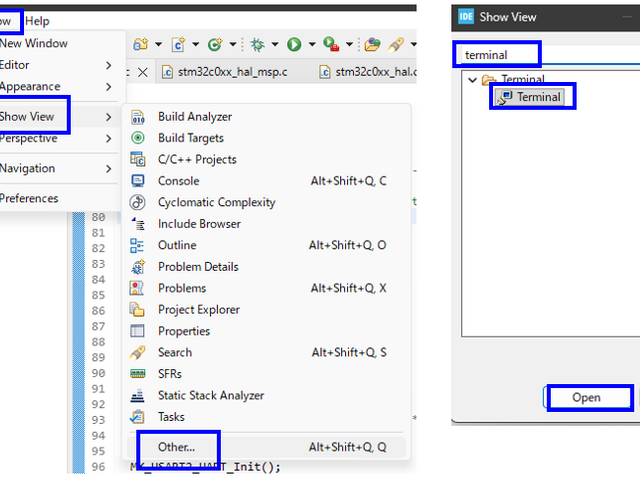The height and width of the screenshot is (480, 640).
Task: Click the filter text field containing terminal
Action: (x=497, y=54)
